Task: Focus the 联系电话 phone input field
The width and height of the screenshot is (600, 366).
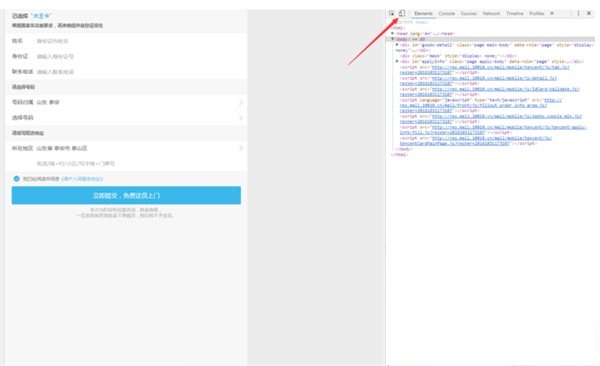Action: coord(138,72)
